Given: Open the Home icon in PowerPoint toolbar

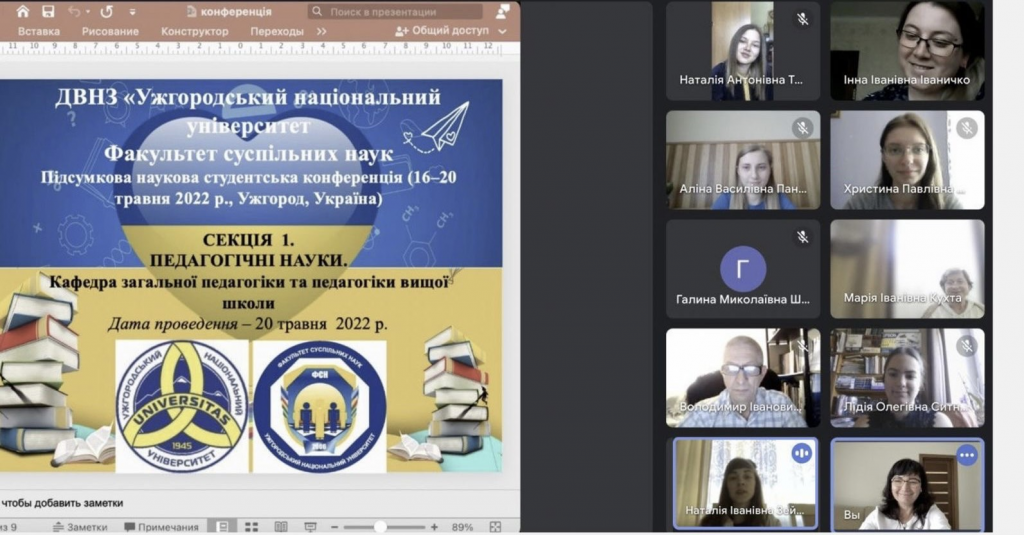Looking at the screenshot, I should click(22, 11).
